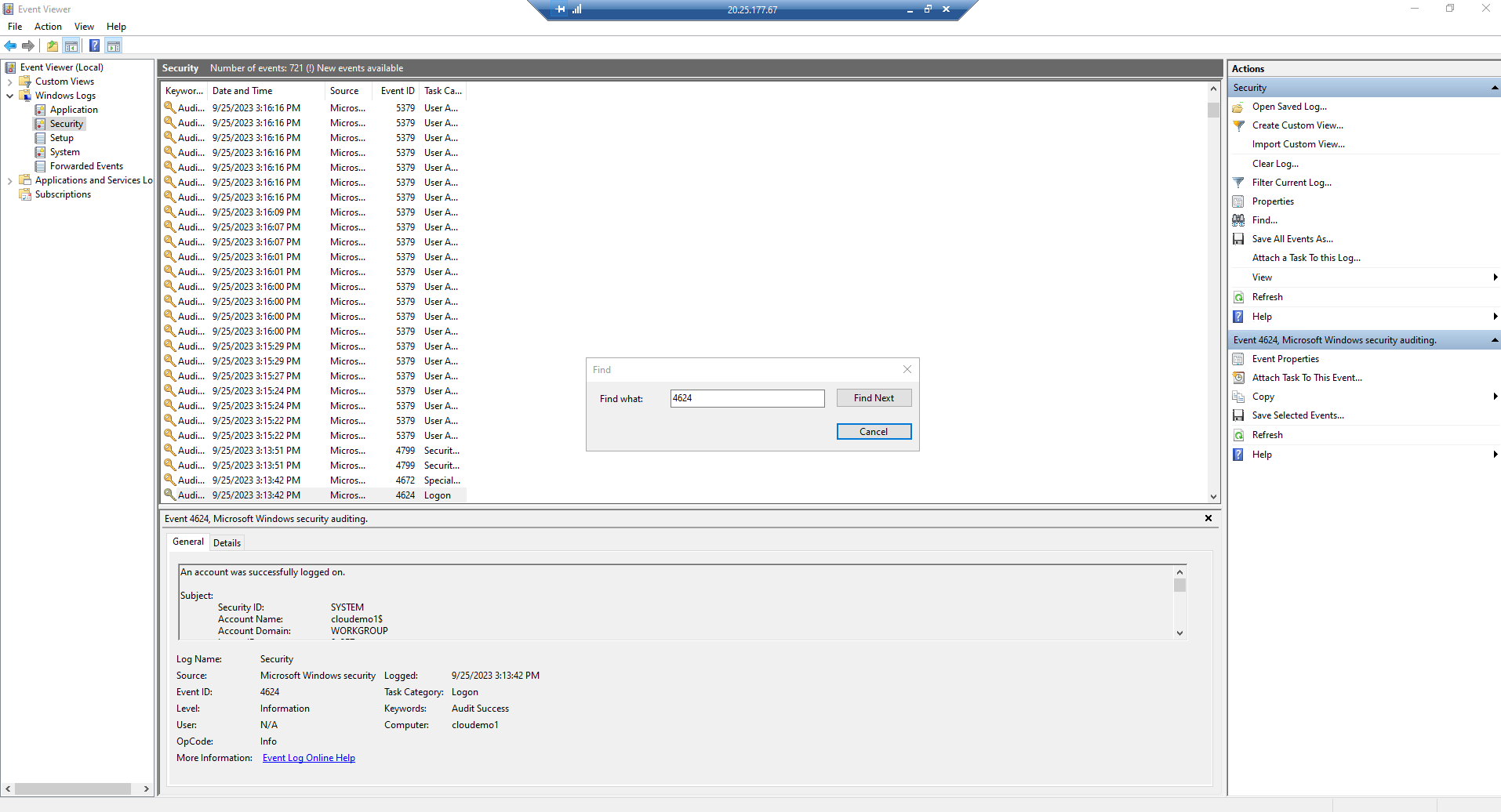Click the Properties icon in the Actions pane
Screen dimensions: 1501x812
tap(1238, 201)
